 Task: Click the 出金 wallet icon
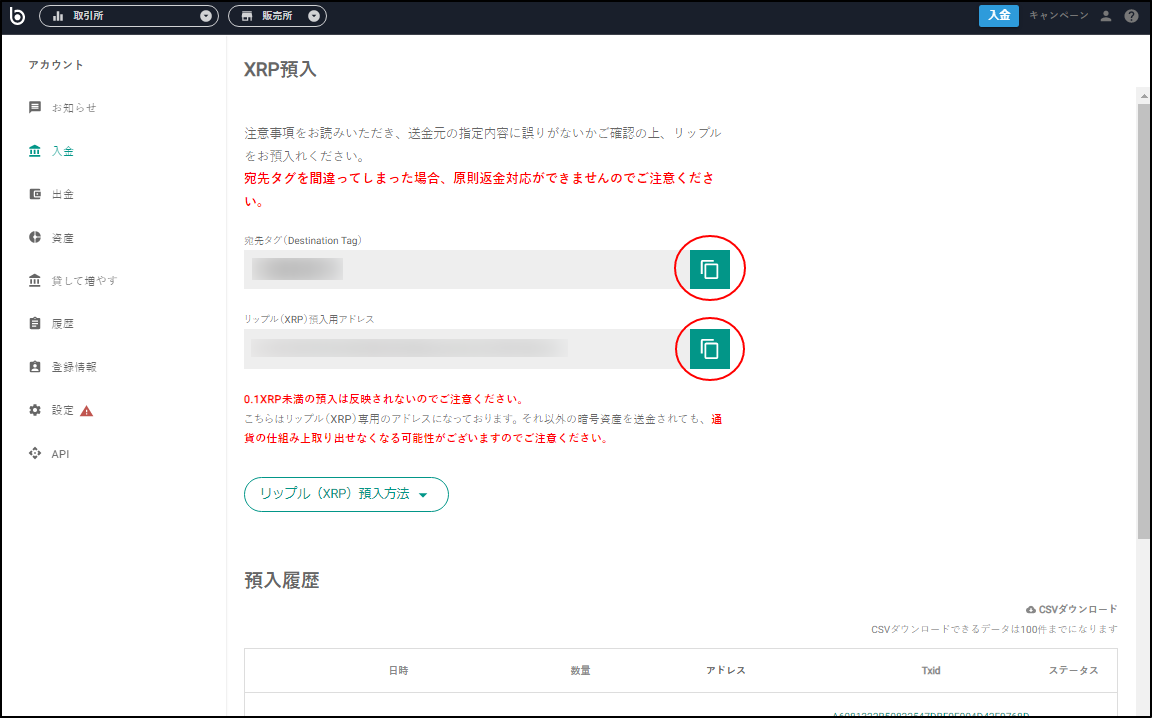pos(35,194)
